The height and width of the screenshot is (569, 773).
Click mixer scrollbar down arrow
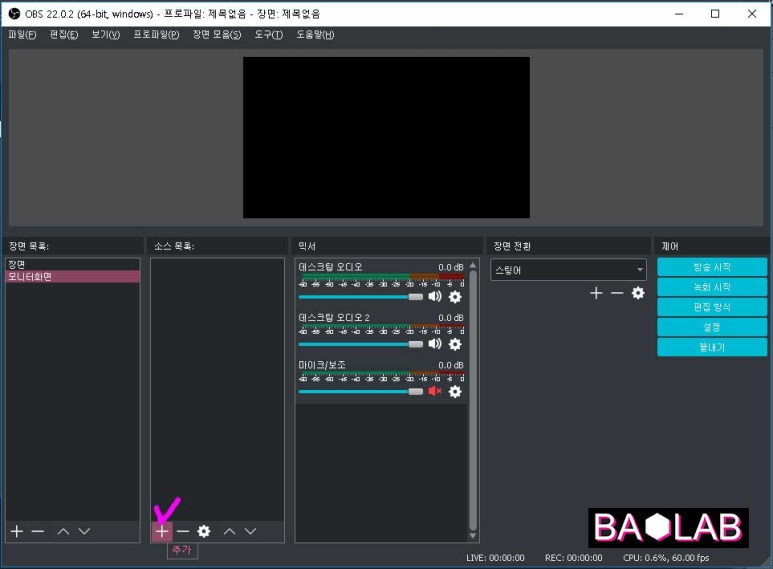click(473, 536)
